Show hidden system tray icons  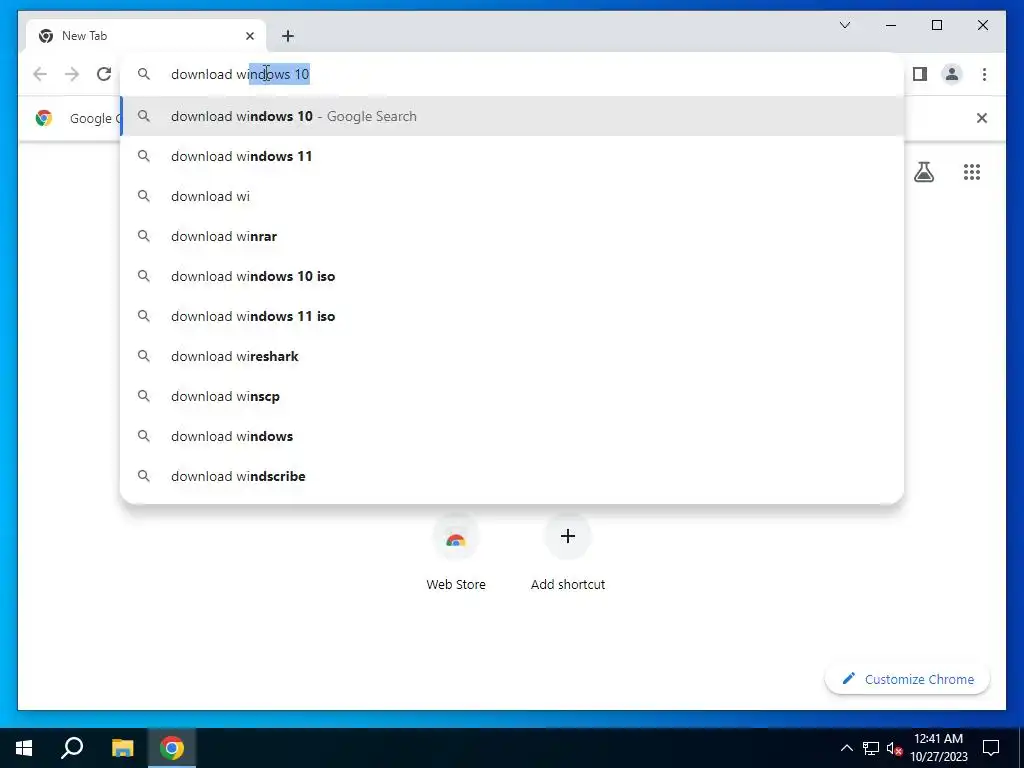[x=846, y=748]
